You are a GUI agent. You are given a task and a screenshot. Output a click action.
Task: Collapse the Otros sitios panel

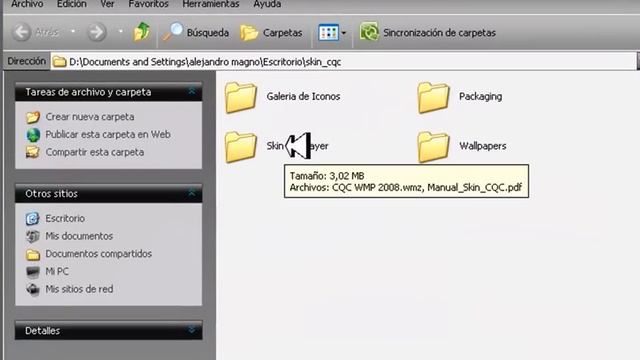[192, 193]
